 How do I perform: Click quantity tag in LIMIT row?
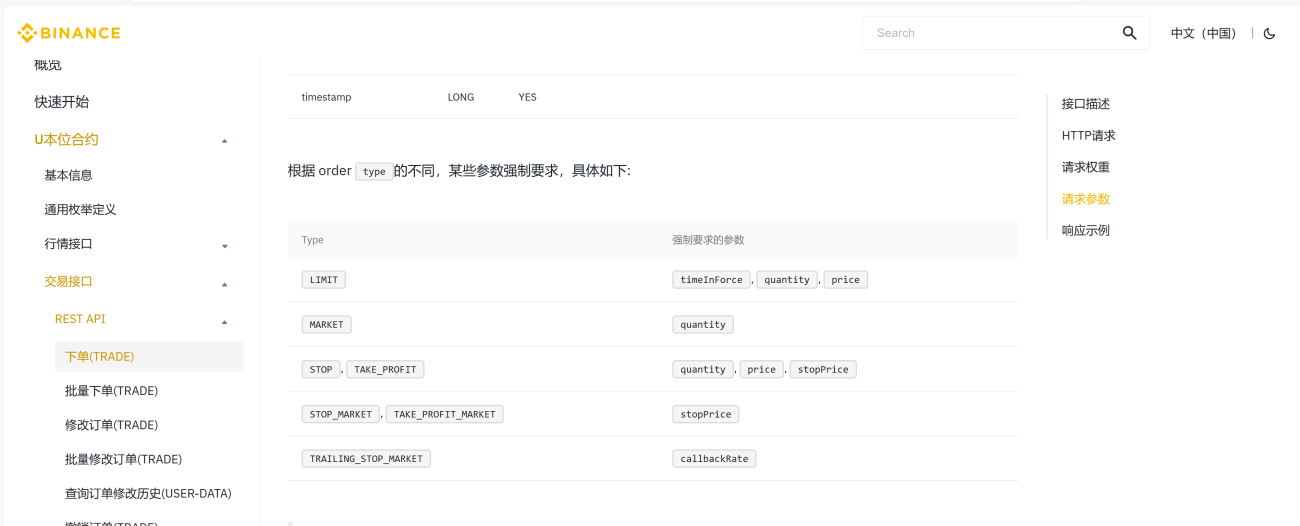(x=787, y=280)
